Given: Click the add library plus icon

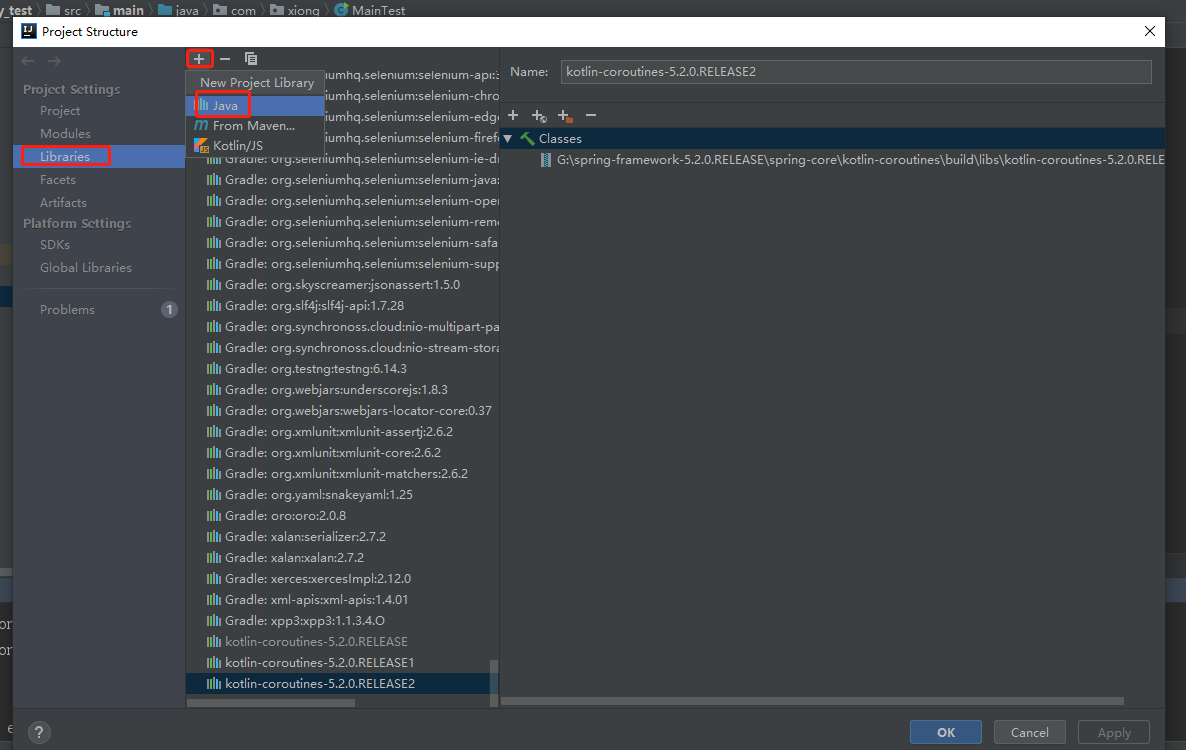Looking at the screenshot, I should coord(199,59).
